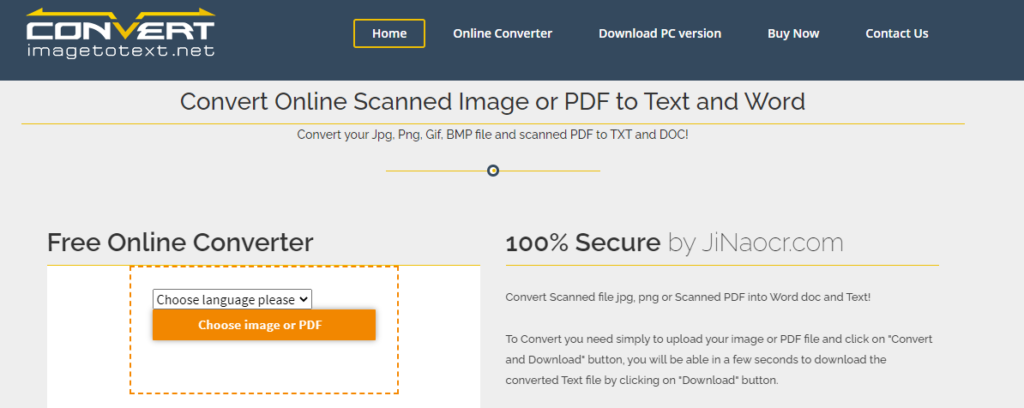This screenshot has height=408, width=1024.
Task: Click the "Free Online Converter" heading
Action: click(x=180, y=242)
